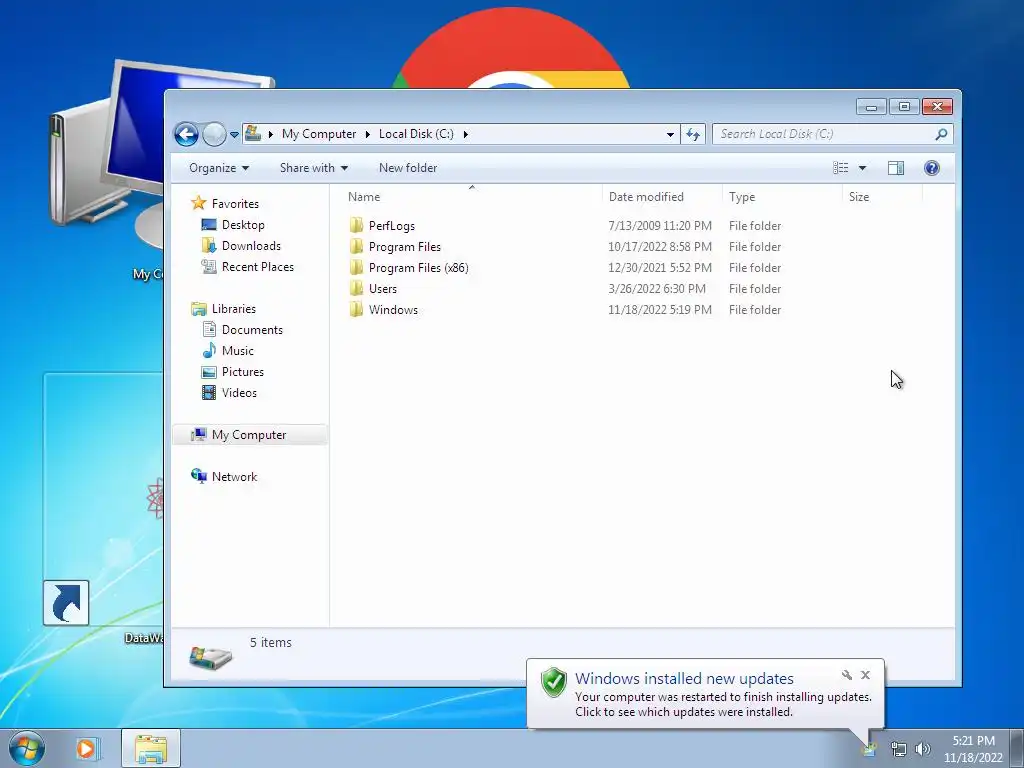Open Downloads under Favorites
Screen dimensions: 1024x768
(x=251, y=246)
